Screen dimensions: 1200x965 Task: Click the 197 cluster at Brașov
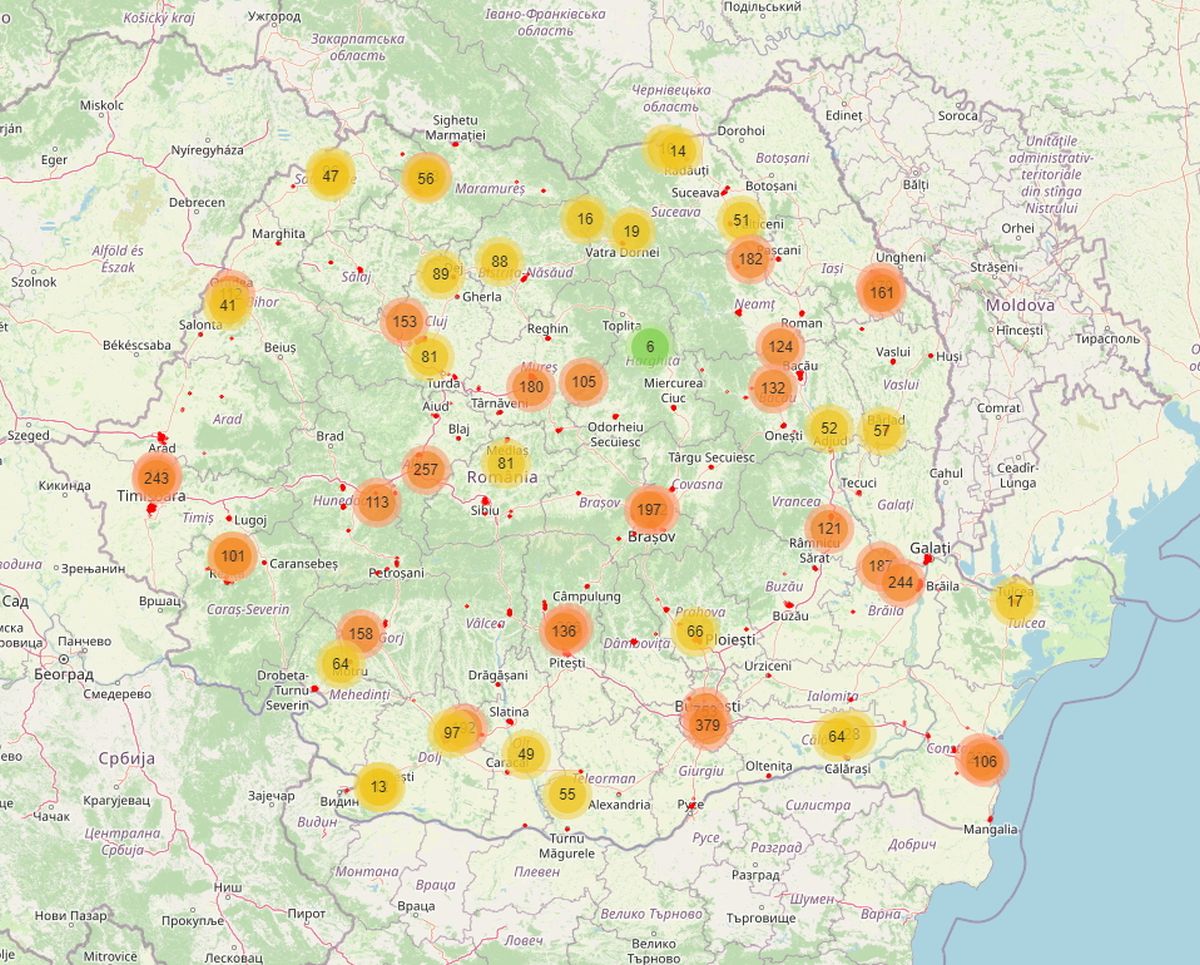click(x=649, y=510)
